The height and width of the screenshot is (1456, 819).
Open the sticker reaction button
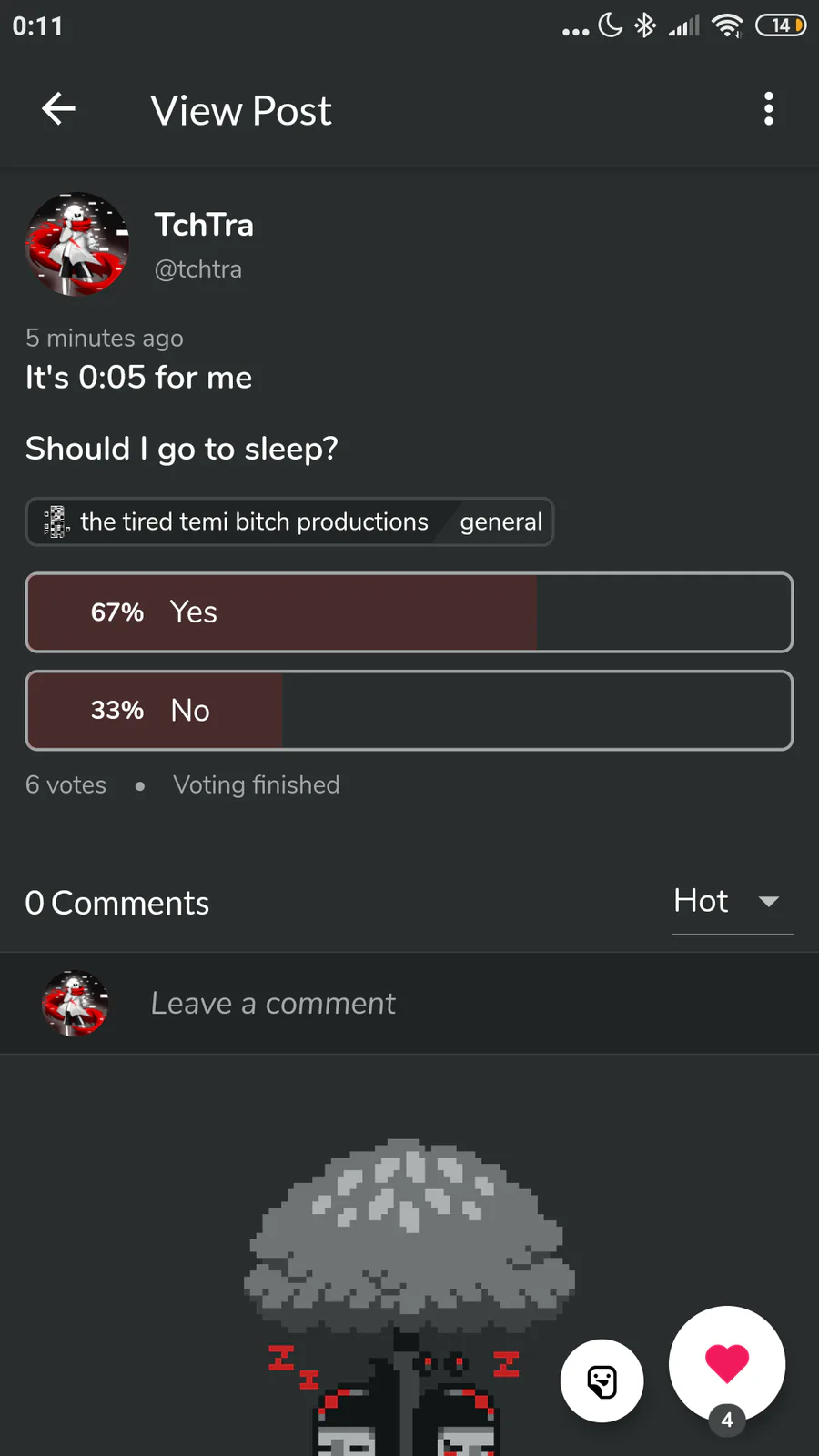(602, 1380)
